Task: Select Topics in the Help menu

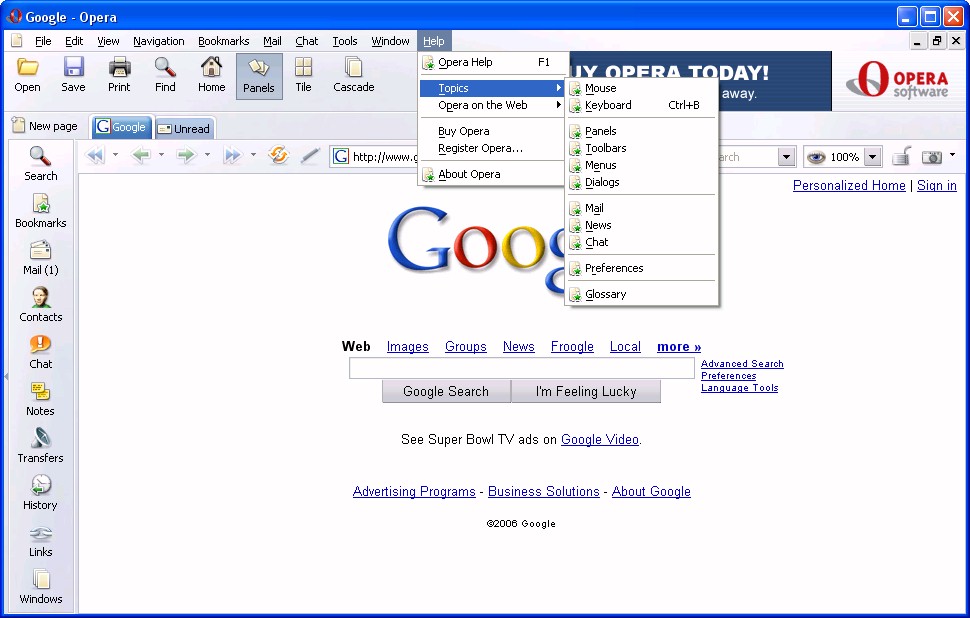Action: tap(492, 88)
